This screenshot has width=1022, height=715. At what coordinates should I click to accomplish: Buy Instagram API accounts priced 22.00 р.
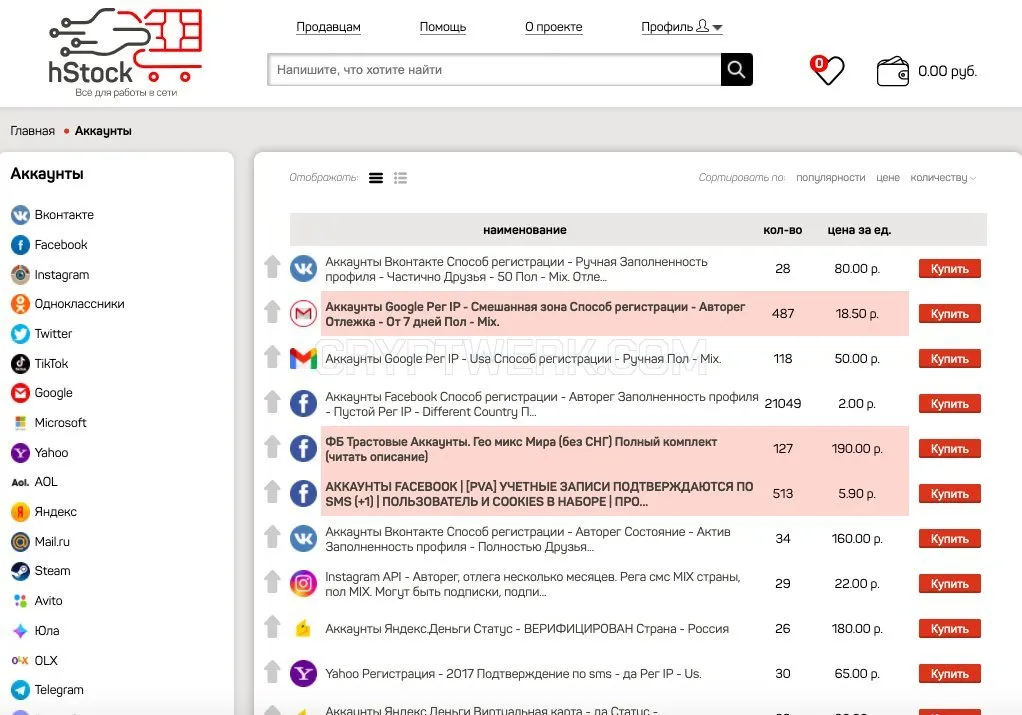pyautogui.click(x=950, y=583)
